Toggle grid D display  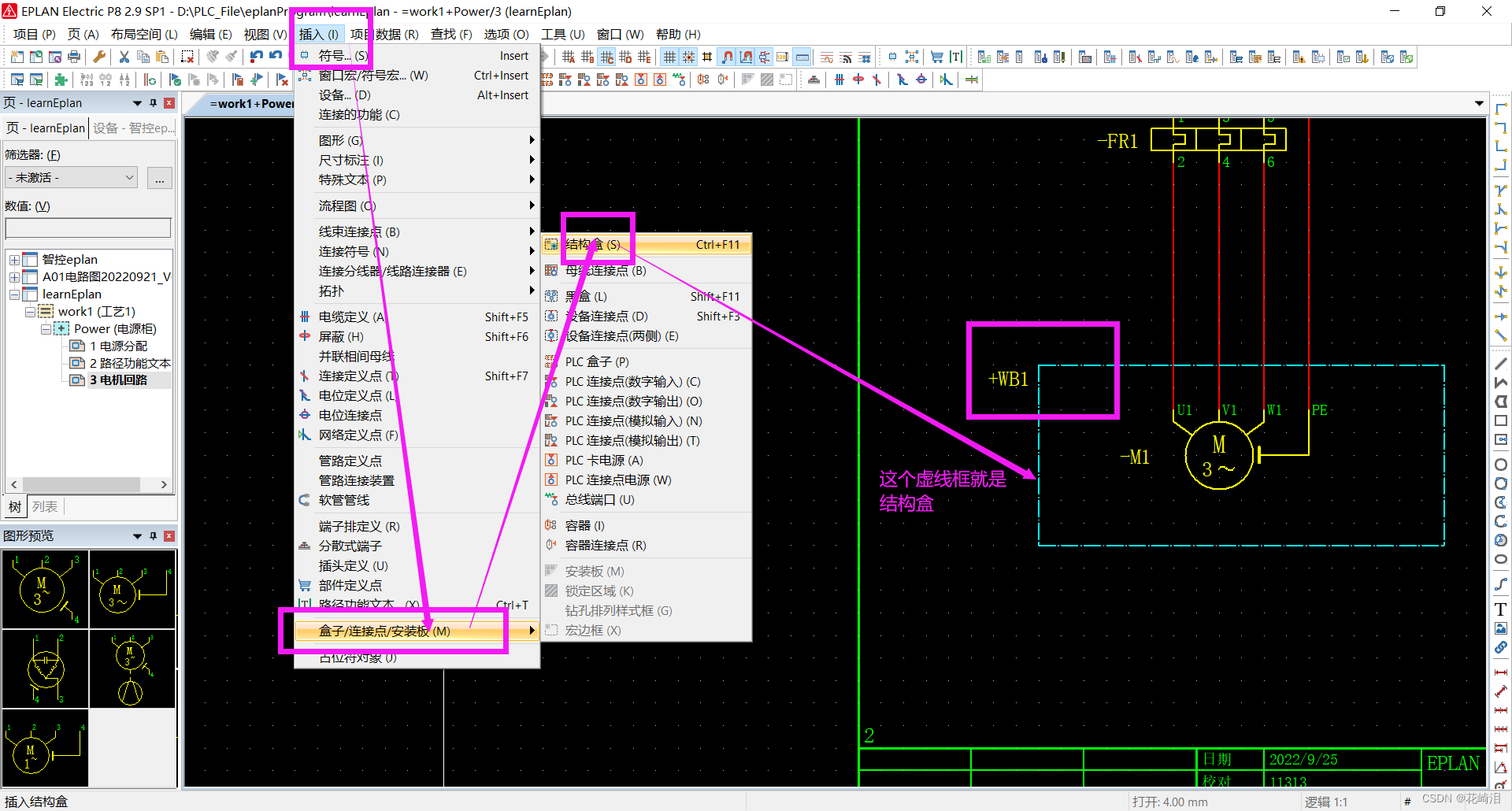tap(625, 57)
